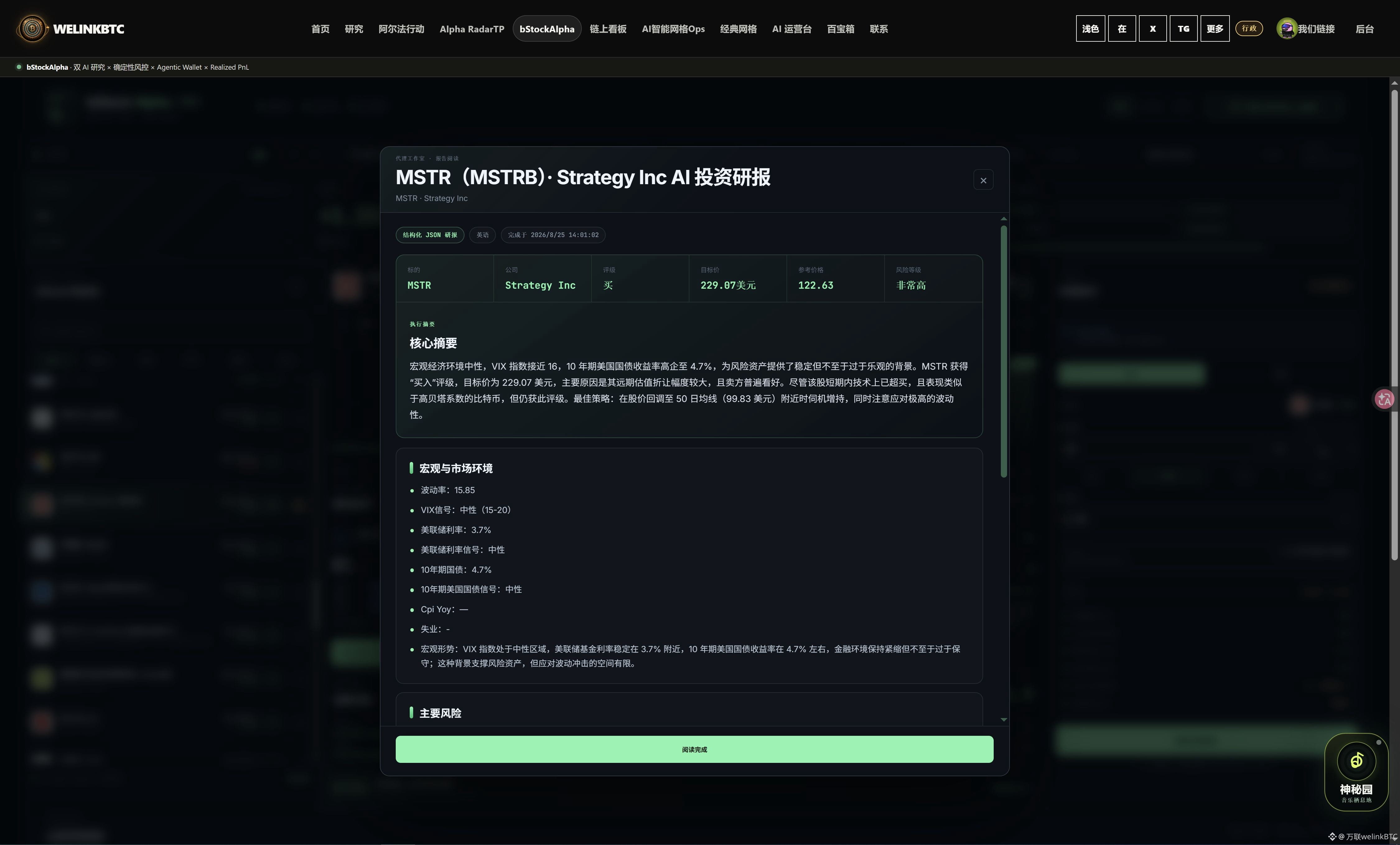
Task: Select the 公司 Strategy Inc cell value
Action: coord(540,285)
